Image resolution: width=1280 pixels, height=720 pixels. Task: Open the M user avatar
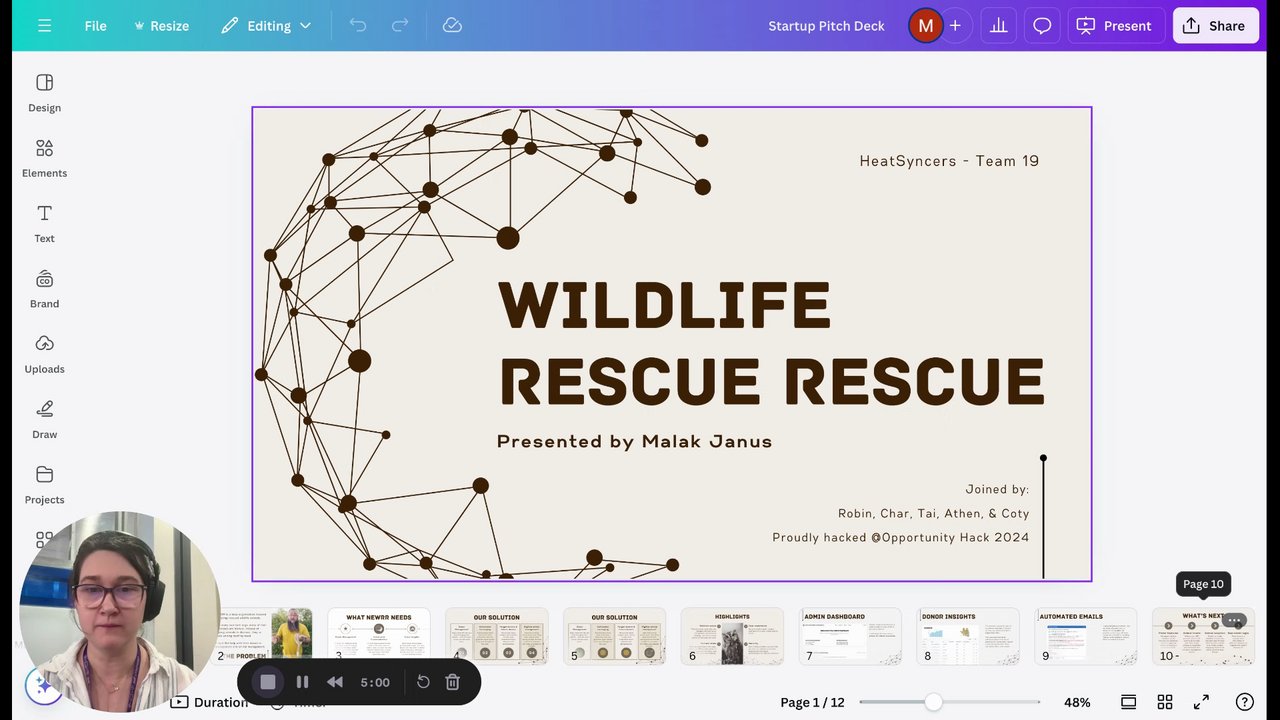coord(925,26)
